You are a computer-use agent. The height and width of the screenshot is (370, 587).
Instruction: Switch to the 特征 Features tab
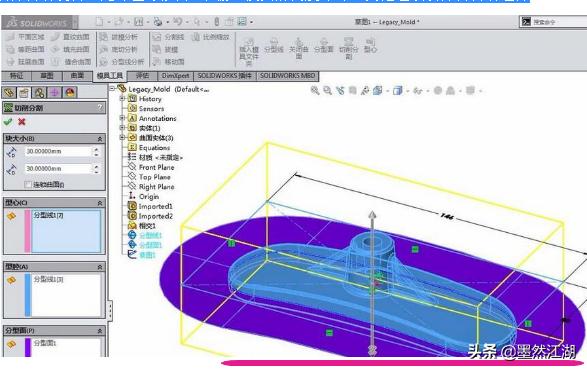[x=16, y=76]
